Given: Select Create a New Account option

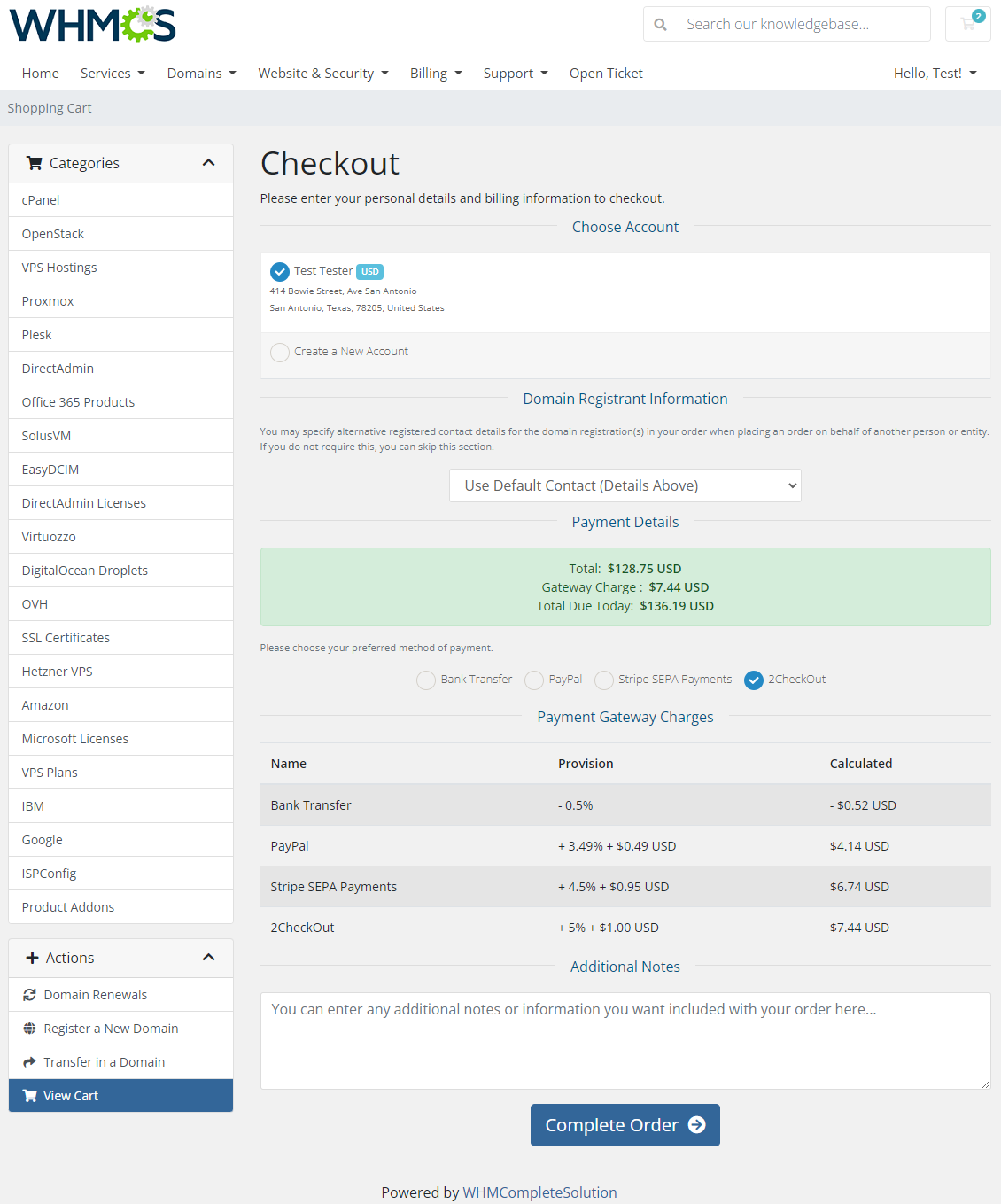Looking at the screenshot, I should 279,352.
